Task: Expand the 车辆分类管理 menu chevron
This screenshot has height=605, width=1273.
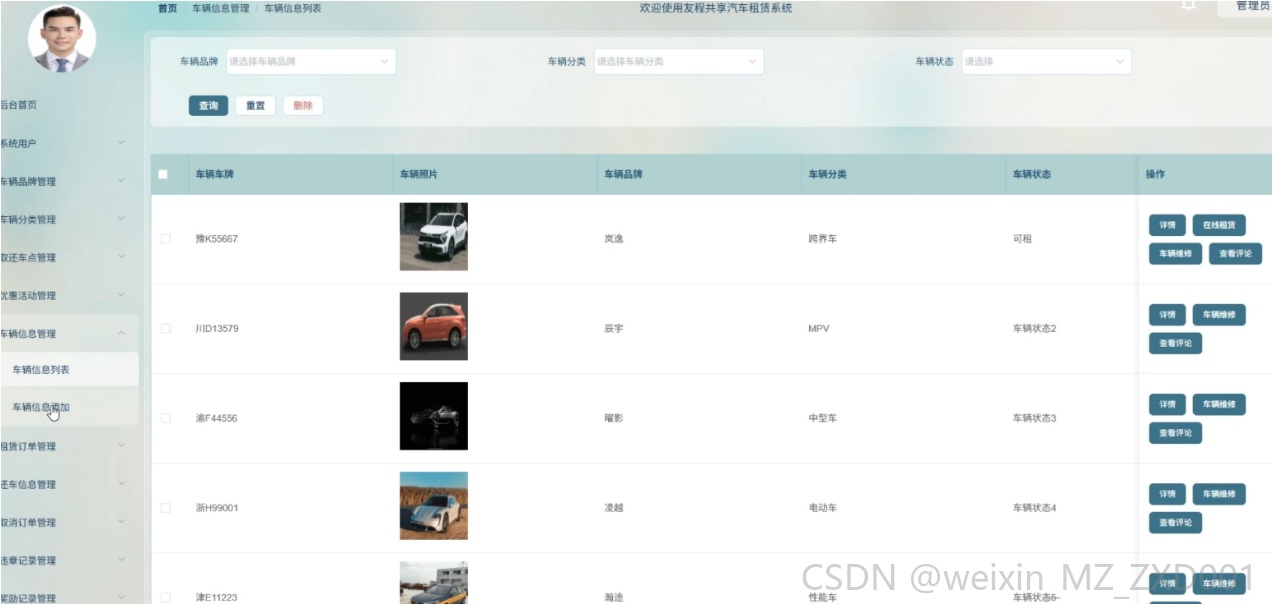Action: (121, 219)
